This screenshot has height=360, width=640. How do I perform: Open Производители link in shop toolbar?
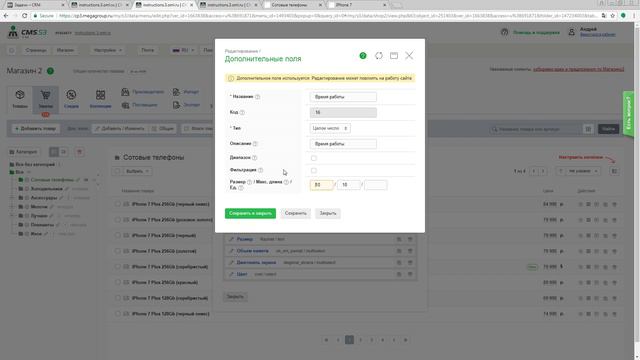148,92
